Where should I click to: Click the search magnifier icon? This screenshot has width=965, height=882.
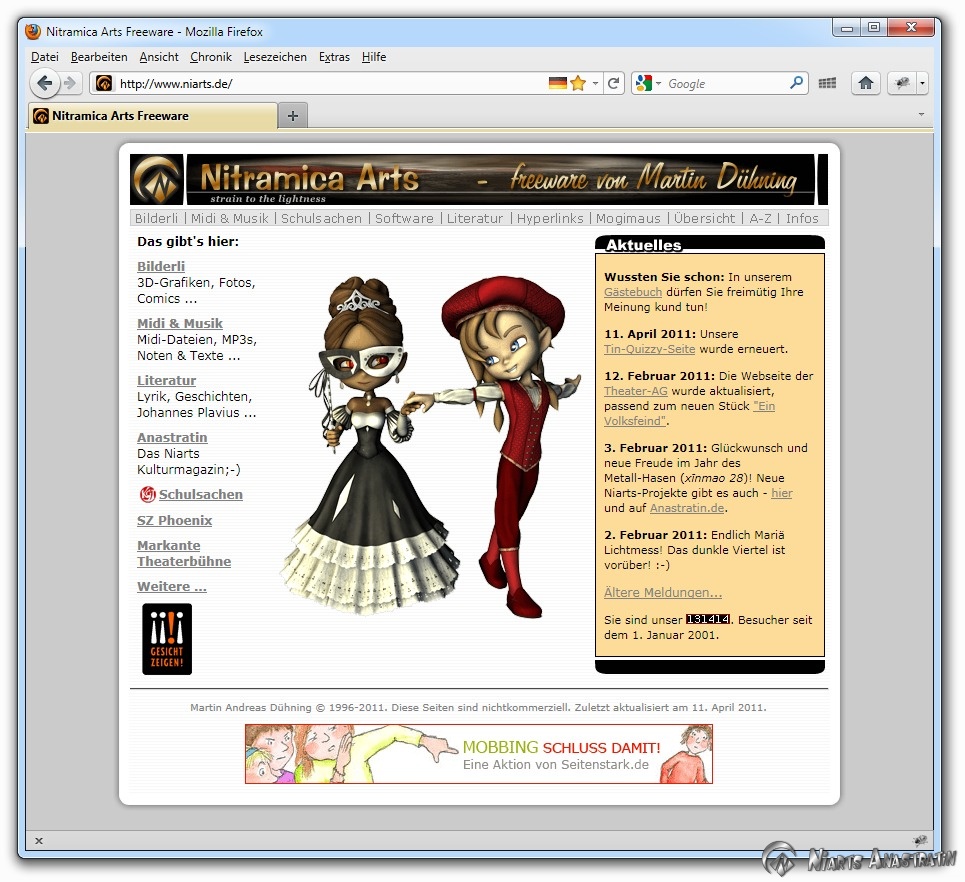[797, 84]
